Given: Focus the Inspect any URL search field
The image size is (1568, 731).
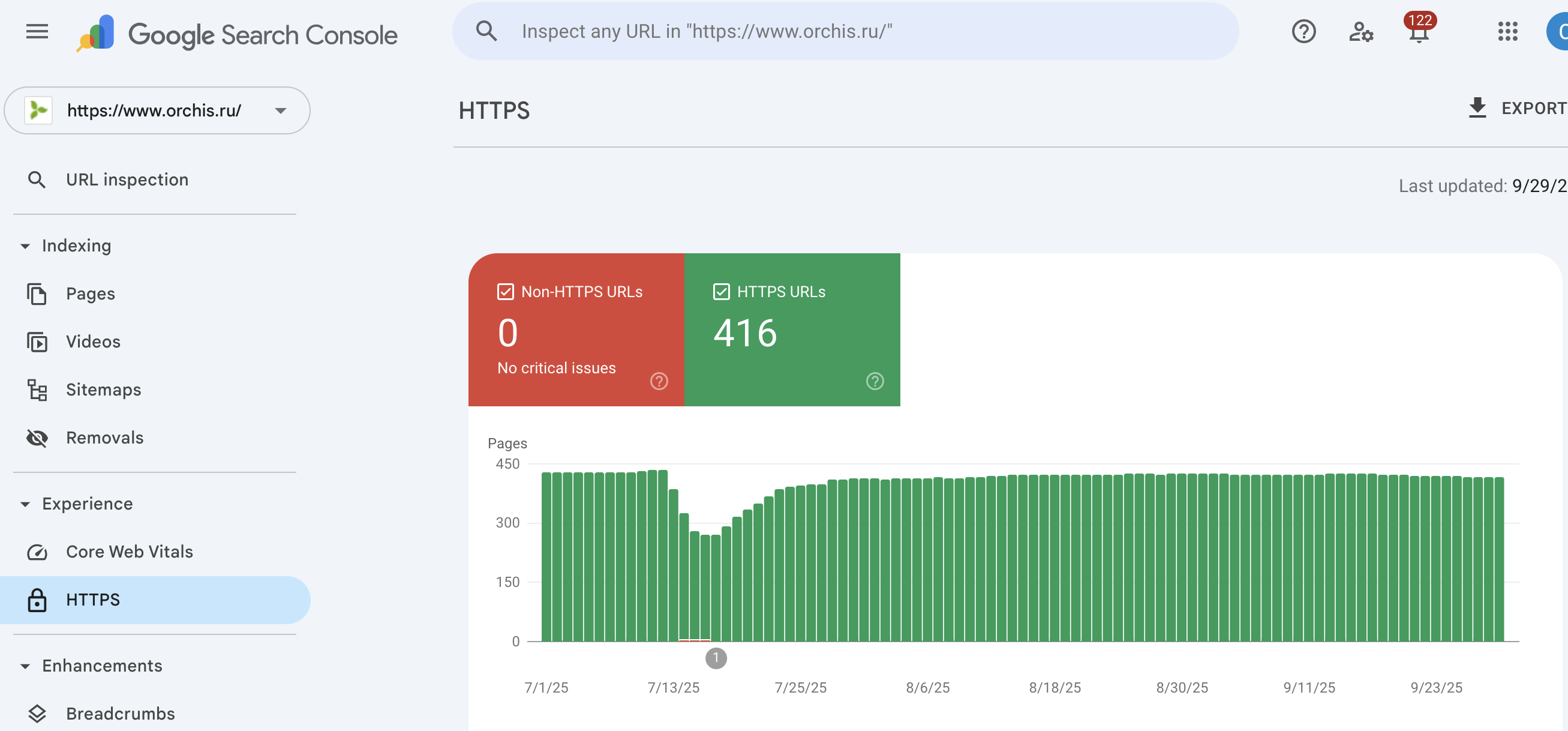Looking at the screenshot, I should click(x=852, y=32).
